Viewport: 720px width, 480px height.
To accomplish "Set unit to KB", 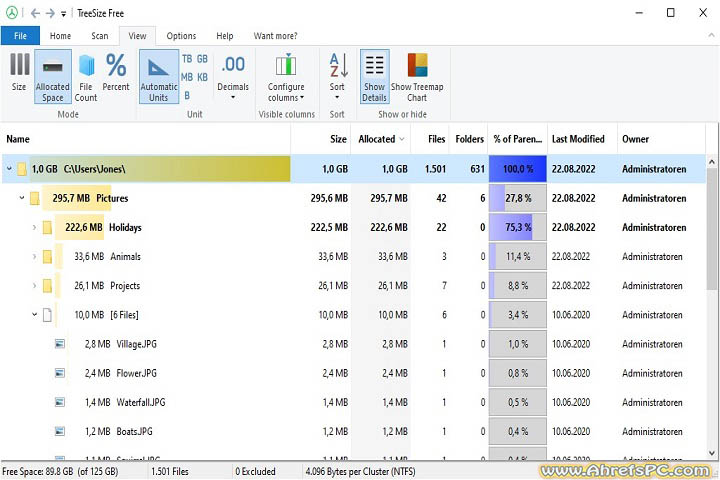I will (x=202, y=77).
